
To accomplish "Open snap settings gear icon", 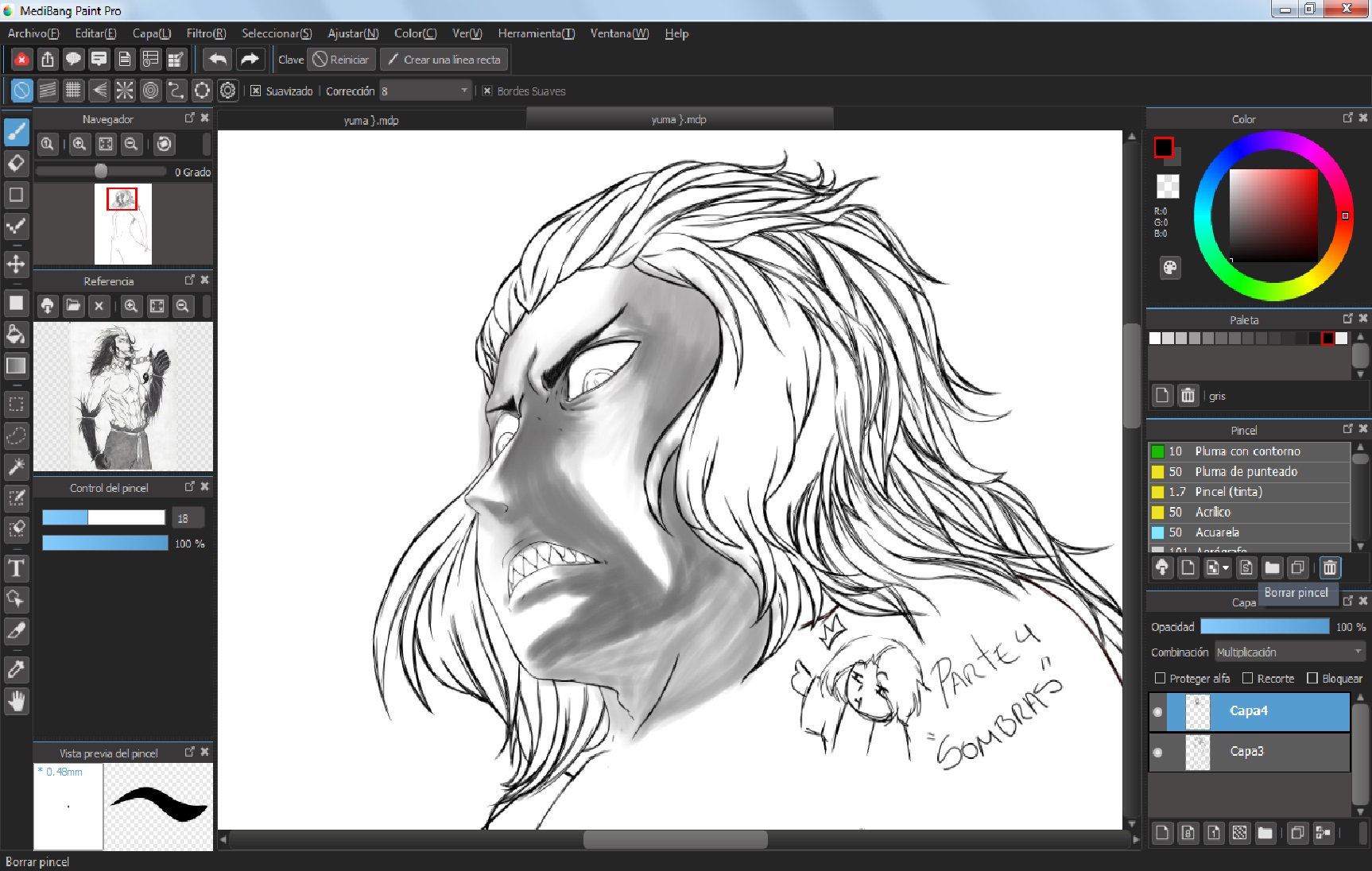I will coord(228,91).
